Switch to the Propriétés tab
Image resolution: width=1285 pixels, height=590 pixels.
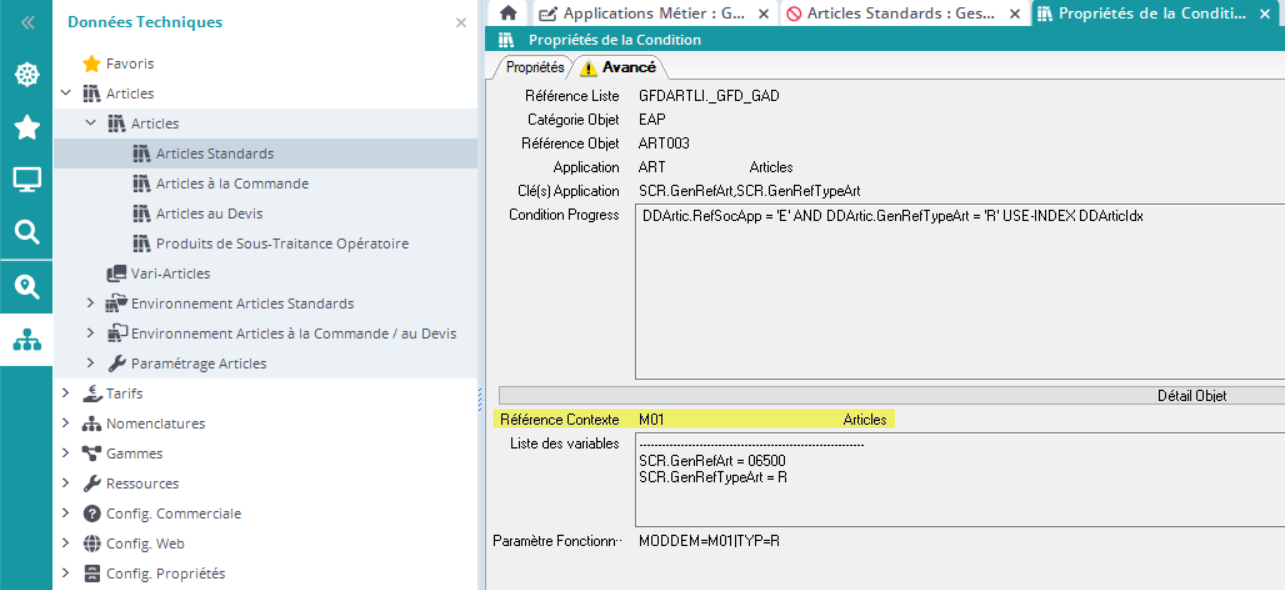(534, 67)
